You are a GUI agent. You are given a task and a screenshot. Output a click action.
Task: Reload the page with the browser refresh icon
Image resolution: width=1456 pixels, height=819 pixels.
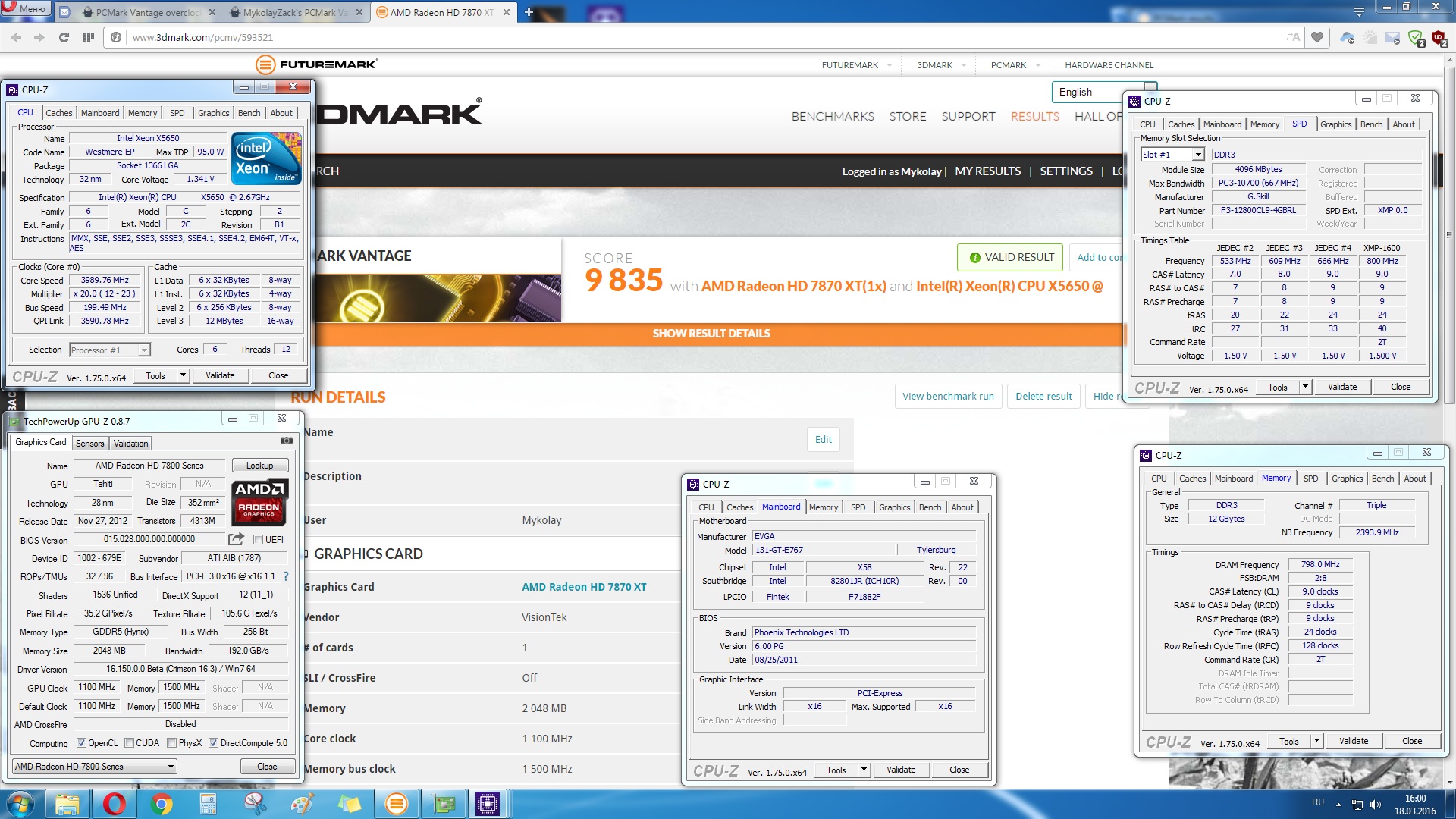pos(64,37)
